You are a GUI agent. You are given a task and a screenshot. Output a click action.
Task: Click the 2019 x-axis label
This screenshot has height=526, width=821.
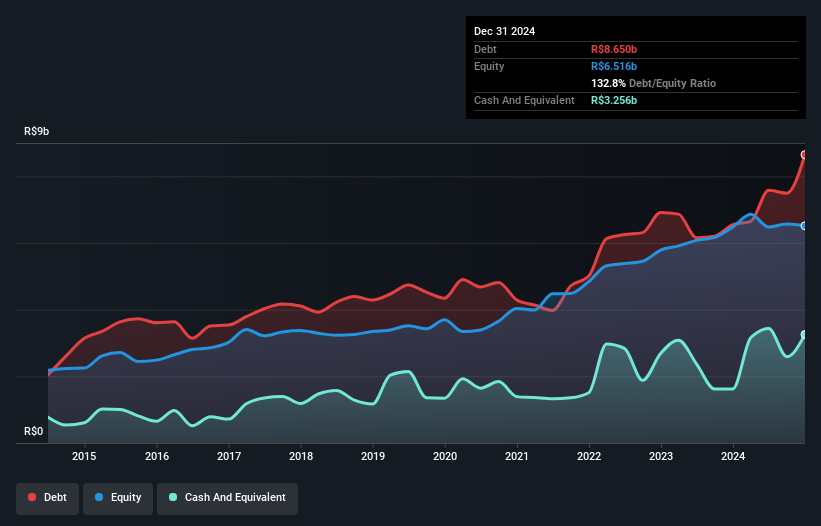[373, 456]
